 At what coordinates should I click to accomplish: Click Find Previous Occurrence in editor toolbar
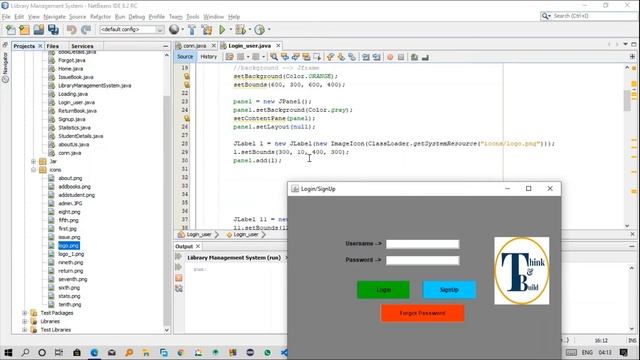[x=284, y=57]
